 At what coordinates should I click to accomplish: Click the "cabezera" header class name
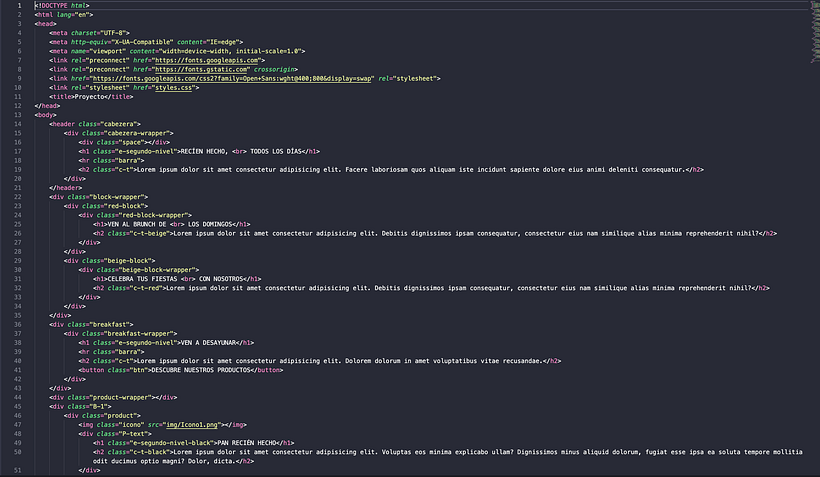[119, 124]
